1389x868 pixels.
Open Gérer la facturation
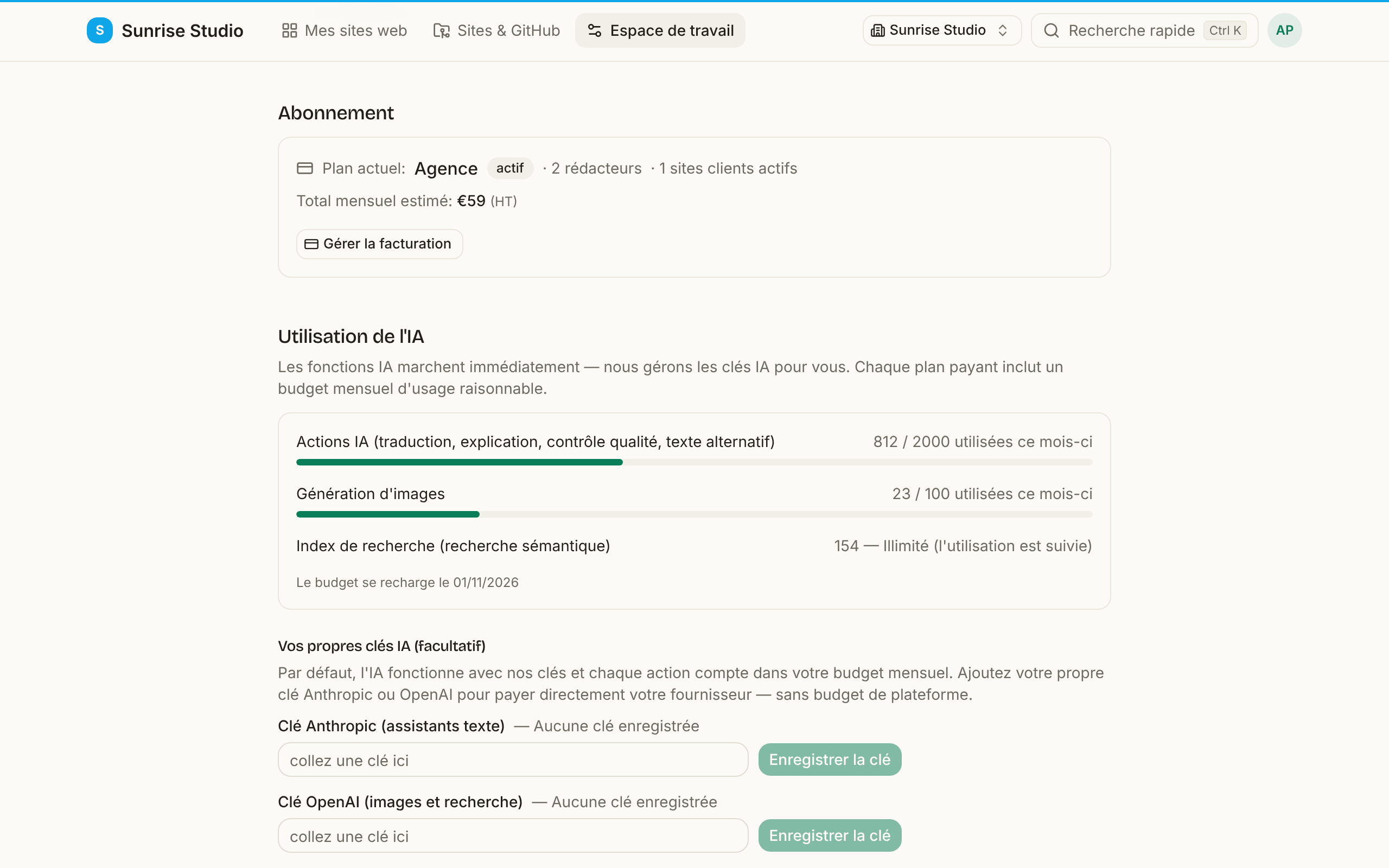[x=379, y=244]
